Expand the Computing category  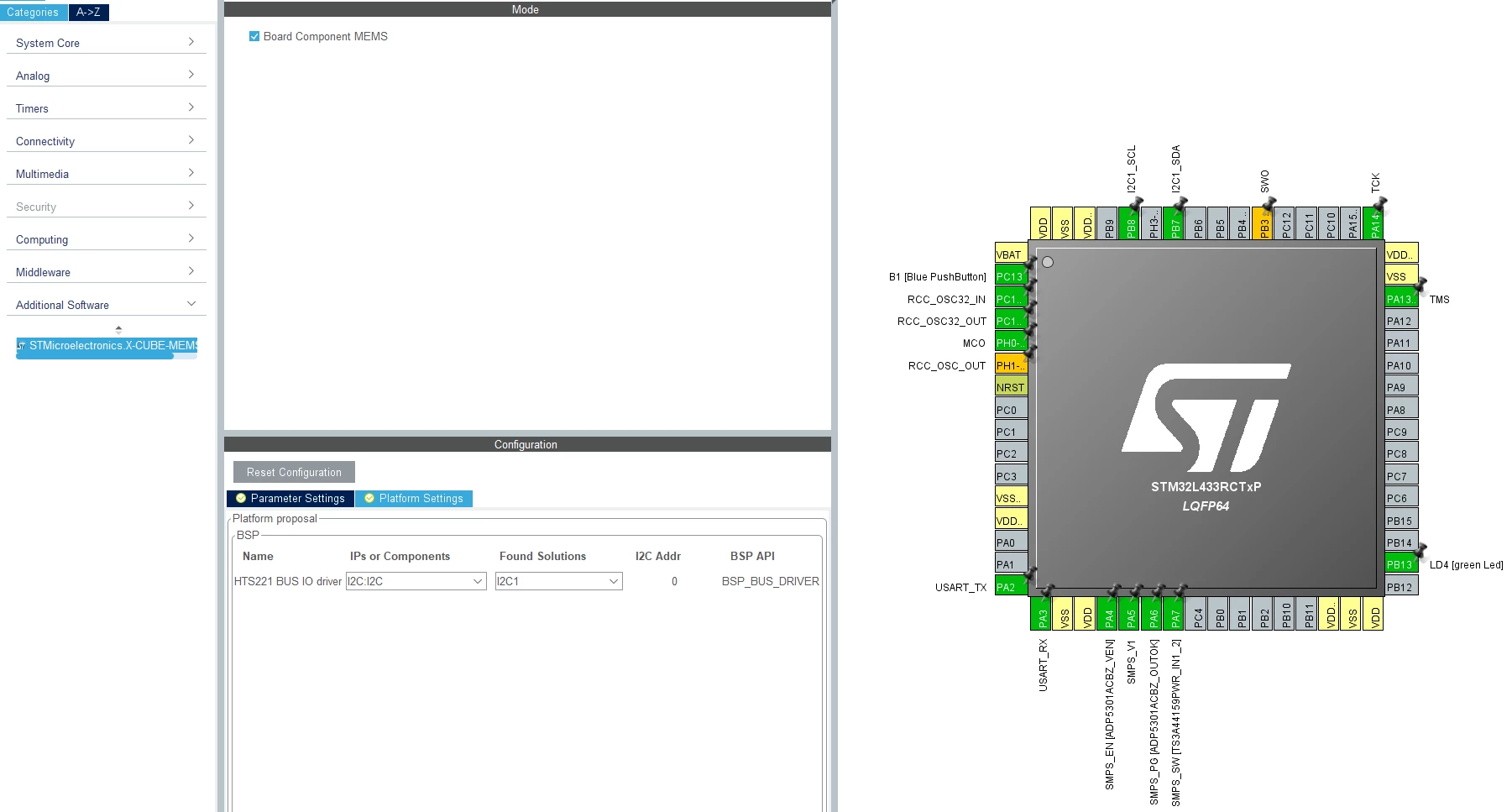click(106, 239)
